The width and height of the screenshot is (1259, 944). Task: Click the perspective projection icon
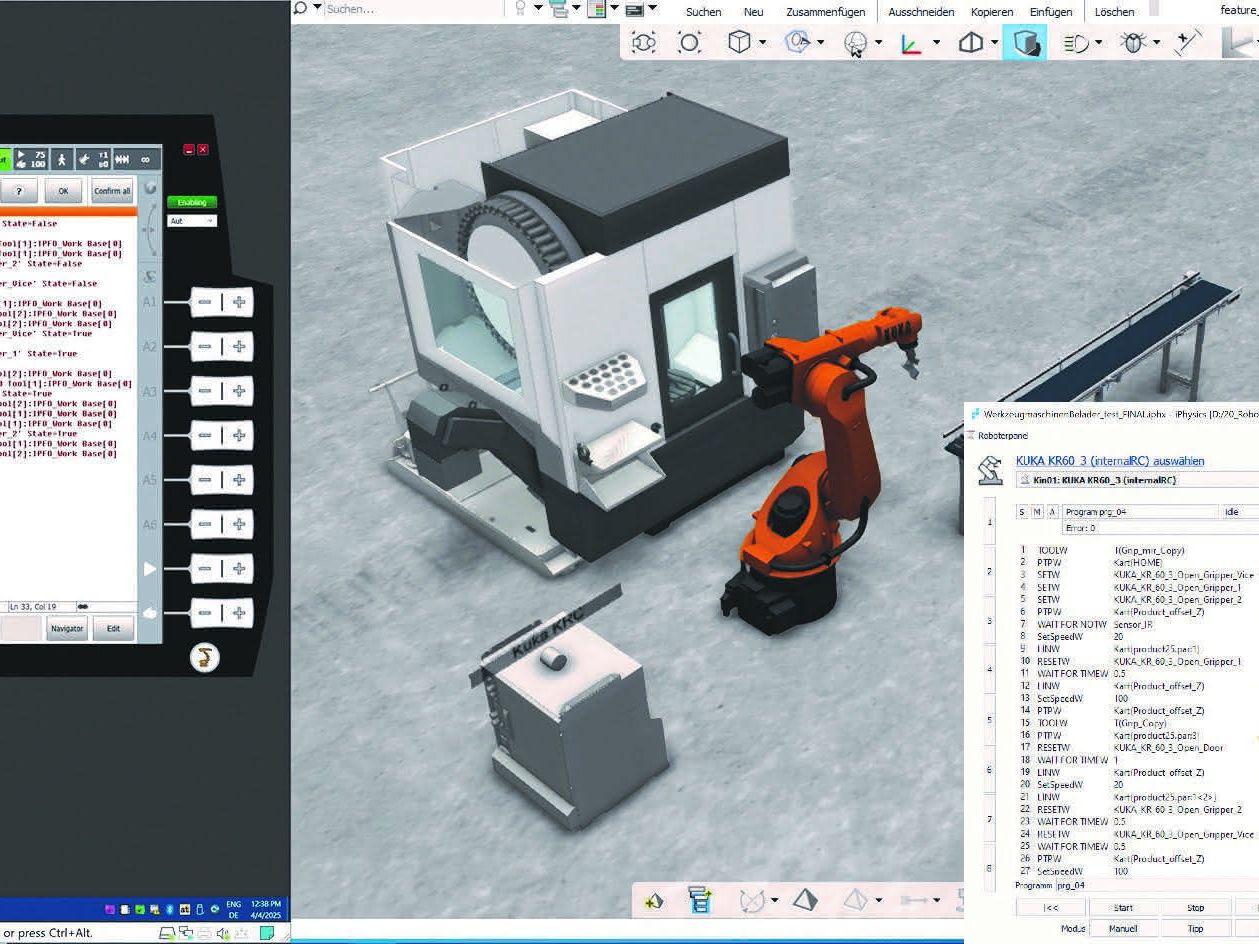(970, 43)
